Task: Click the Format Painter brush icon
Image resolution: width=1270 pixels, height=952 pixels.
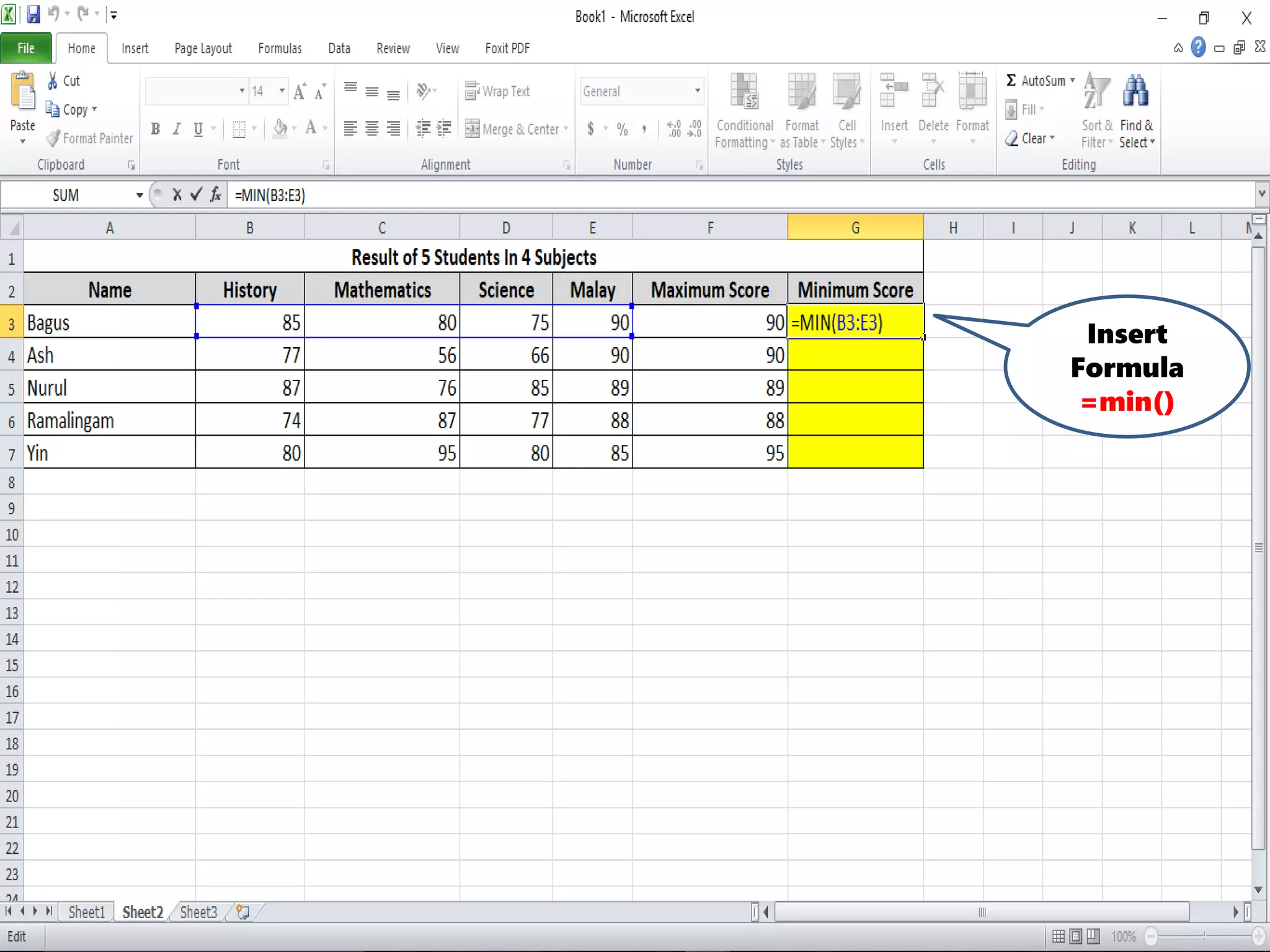Action: [x=53, y=138]
